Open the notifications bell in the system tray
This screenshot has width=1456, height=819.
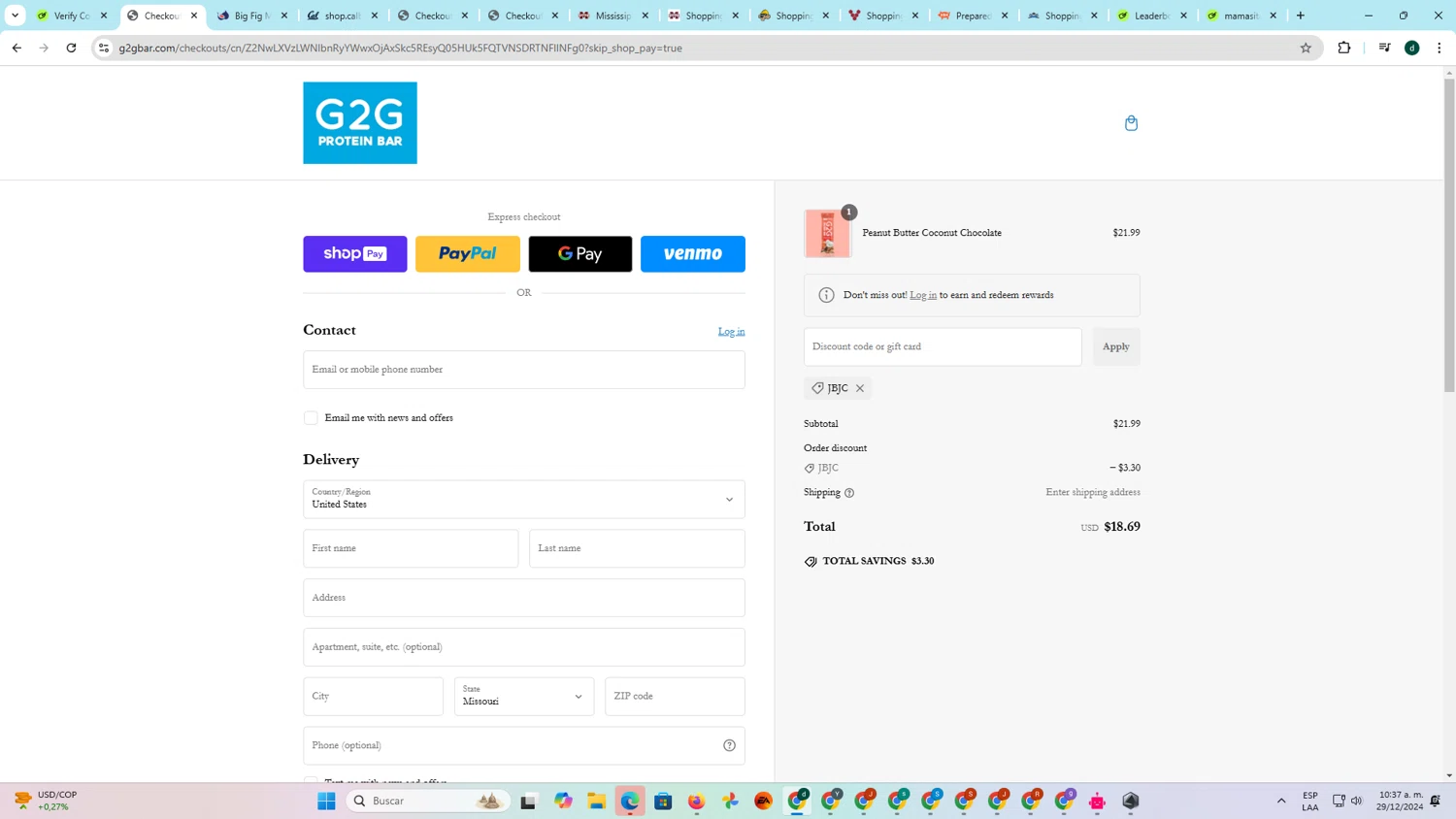pos(1436,801)
